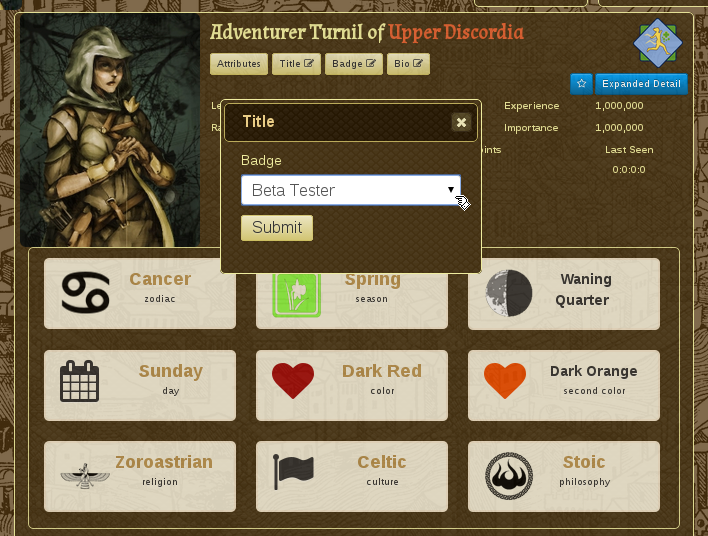Viewport: 708px width, 536px height.
Task: Close the Title dialog
Action: [x=461, y=122]
